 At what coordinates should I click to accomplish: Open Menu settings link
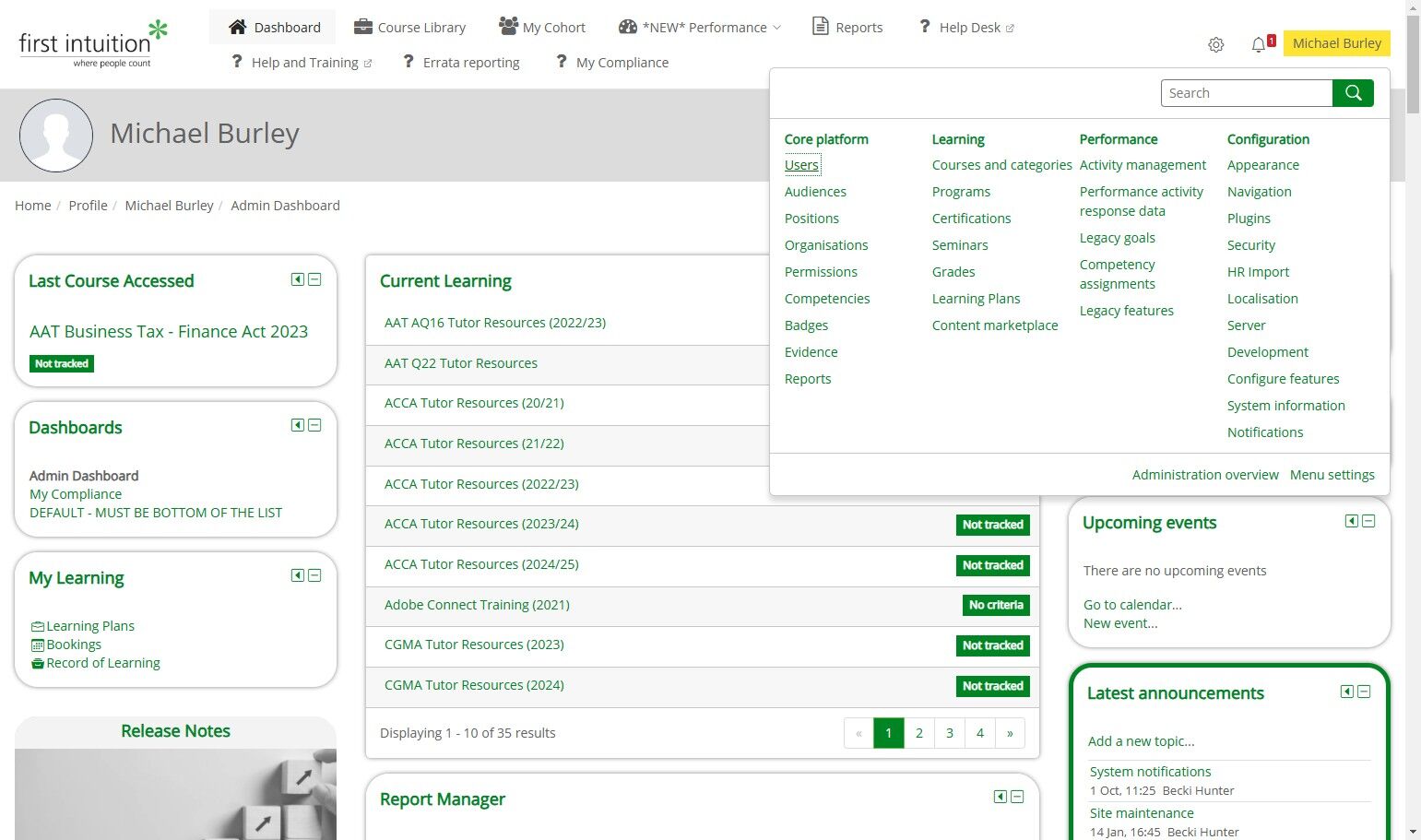[1332, 475]
